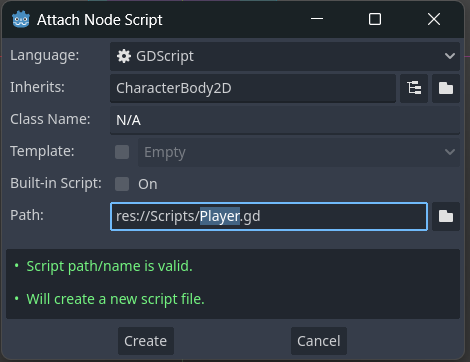The width and height of the screenshot is (470, 362).
Task: Enable the Built-in Script checkbox
Action: (122, 184)
